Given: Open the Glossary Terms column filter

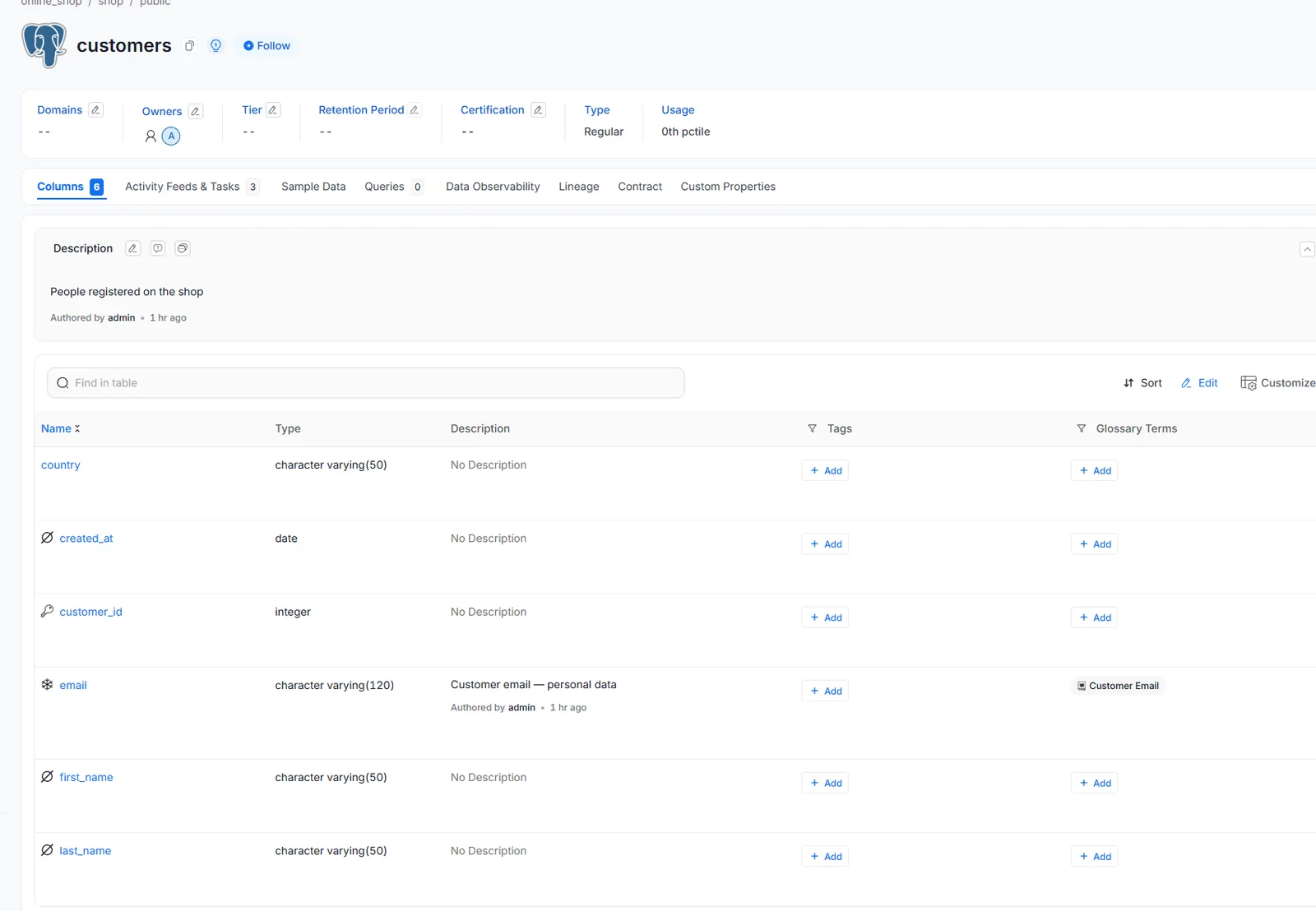Looking at the screenshot, I should pyautogui.click(x=1082, y=429).
